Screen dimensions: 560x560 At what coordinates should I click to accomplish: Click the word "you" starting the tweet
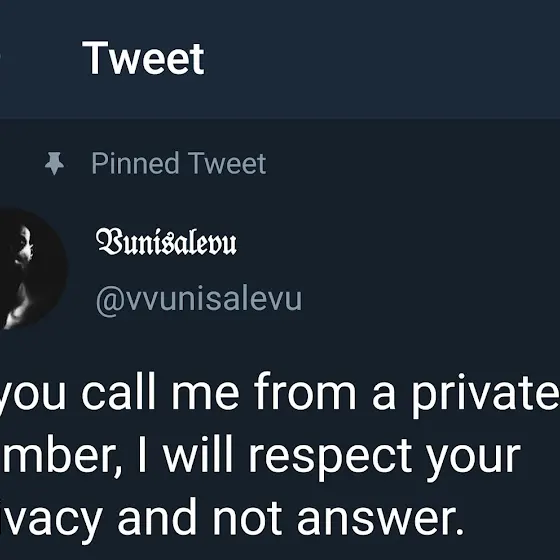point(32,396)
